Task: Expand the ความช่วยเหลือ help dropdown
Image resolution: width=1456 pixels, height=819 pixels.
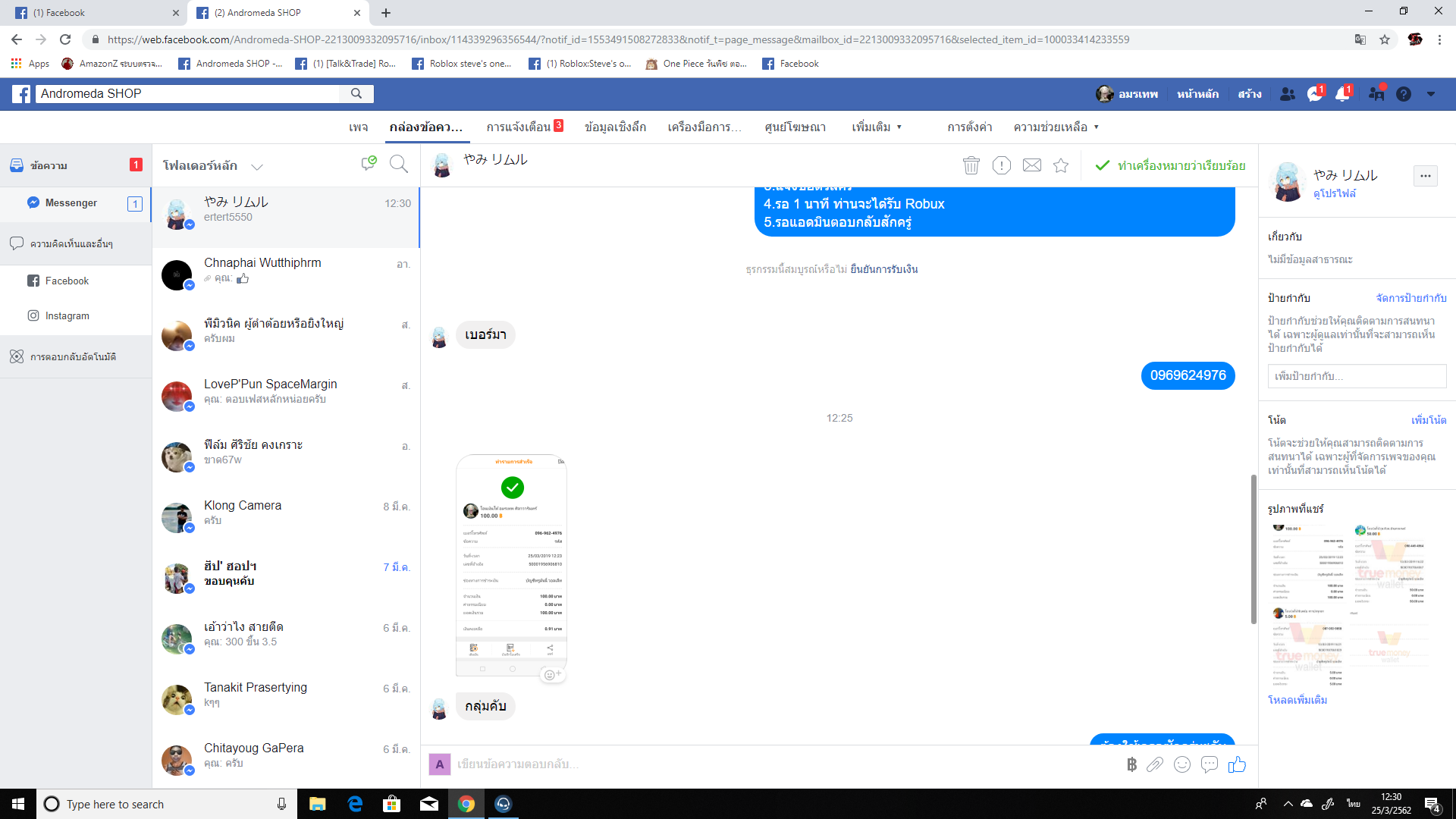Action: click(1056, 127)
